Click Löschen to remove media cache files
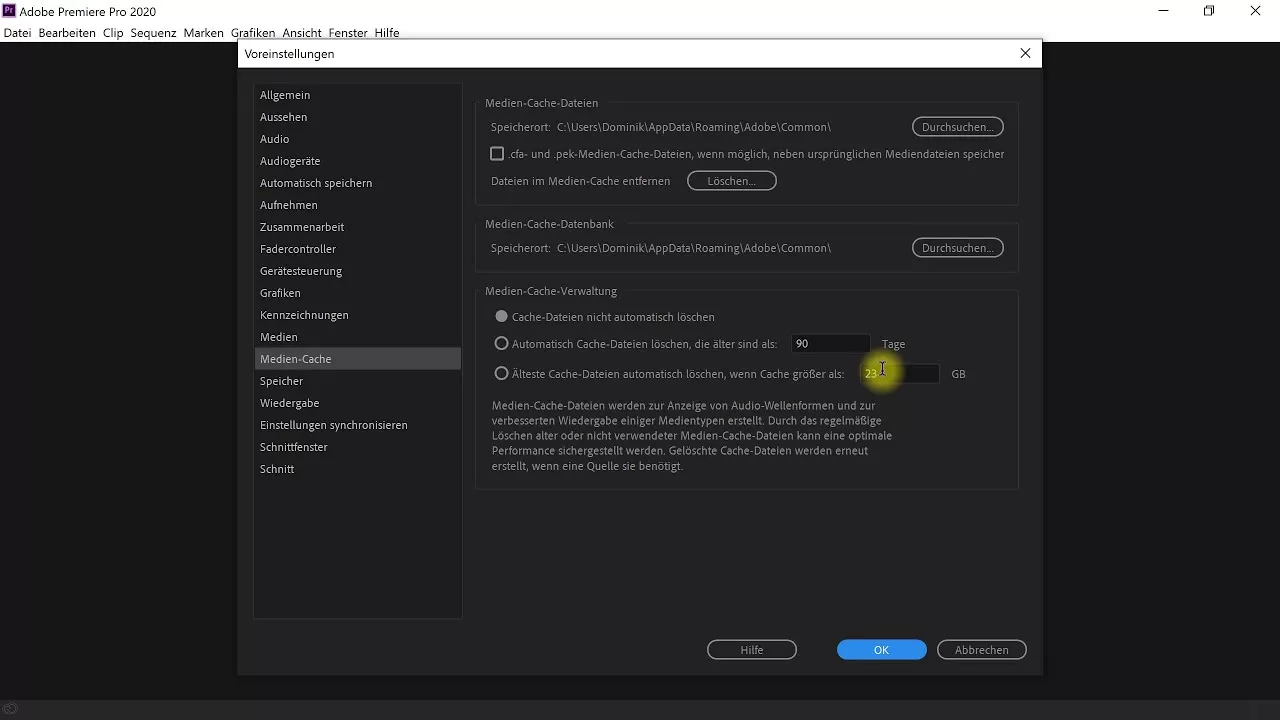 (731, 180)
